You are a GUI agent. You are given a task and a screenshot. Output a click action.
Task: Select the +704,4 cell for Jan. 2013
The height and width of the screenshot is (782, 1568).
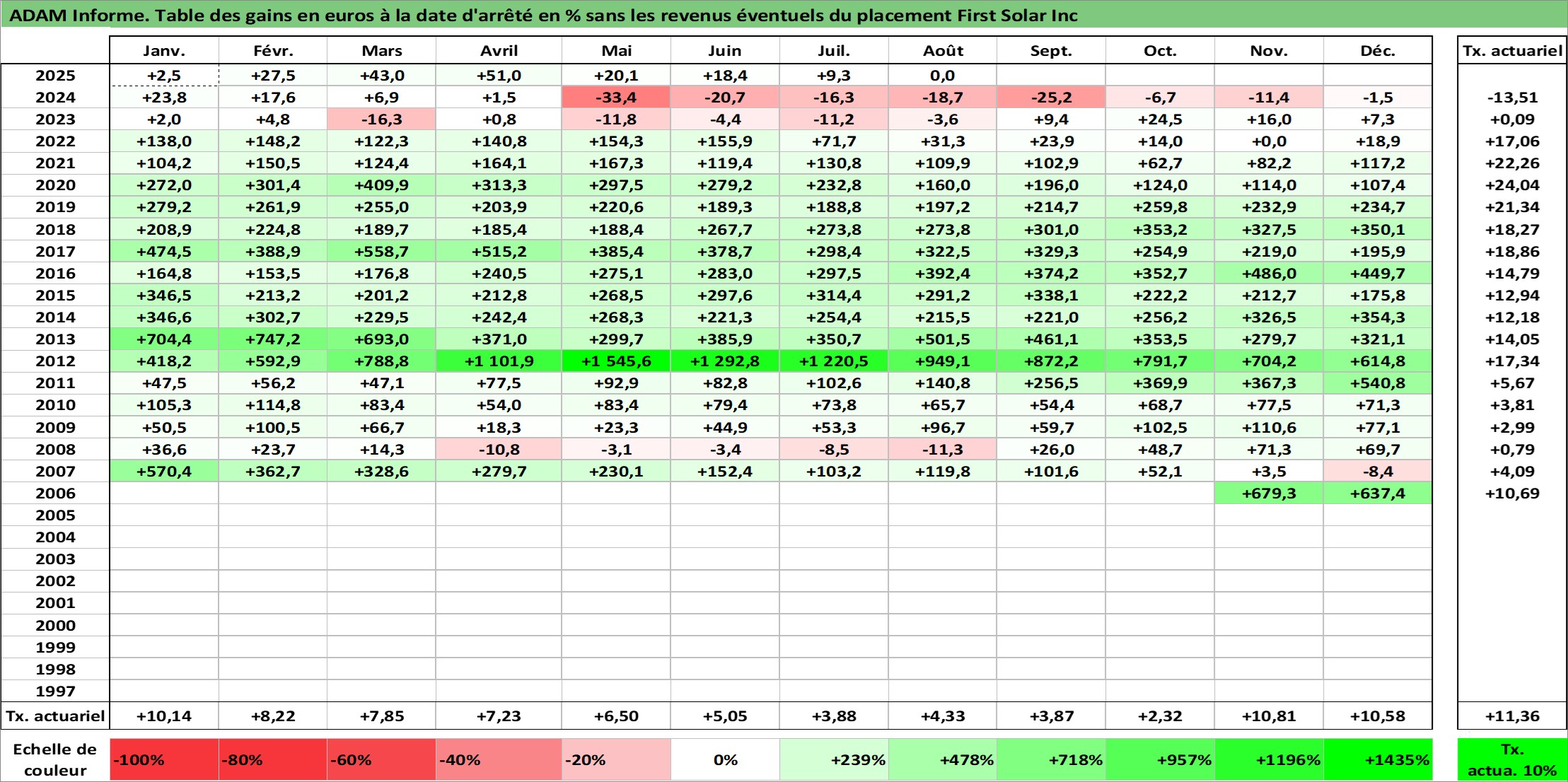tap(164, 339)
